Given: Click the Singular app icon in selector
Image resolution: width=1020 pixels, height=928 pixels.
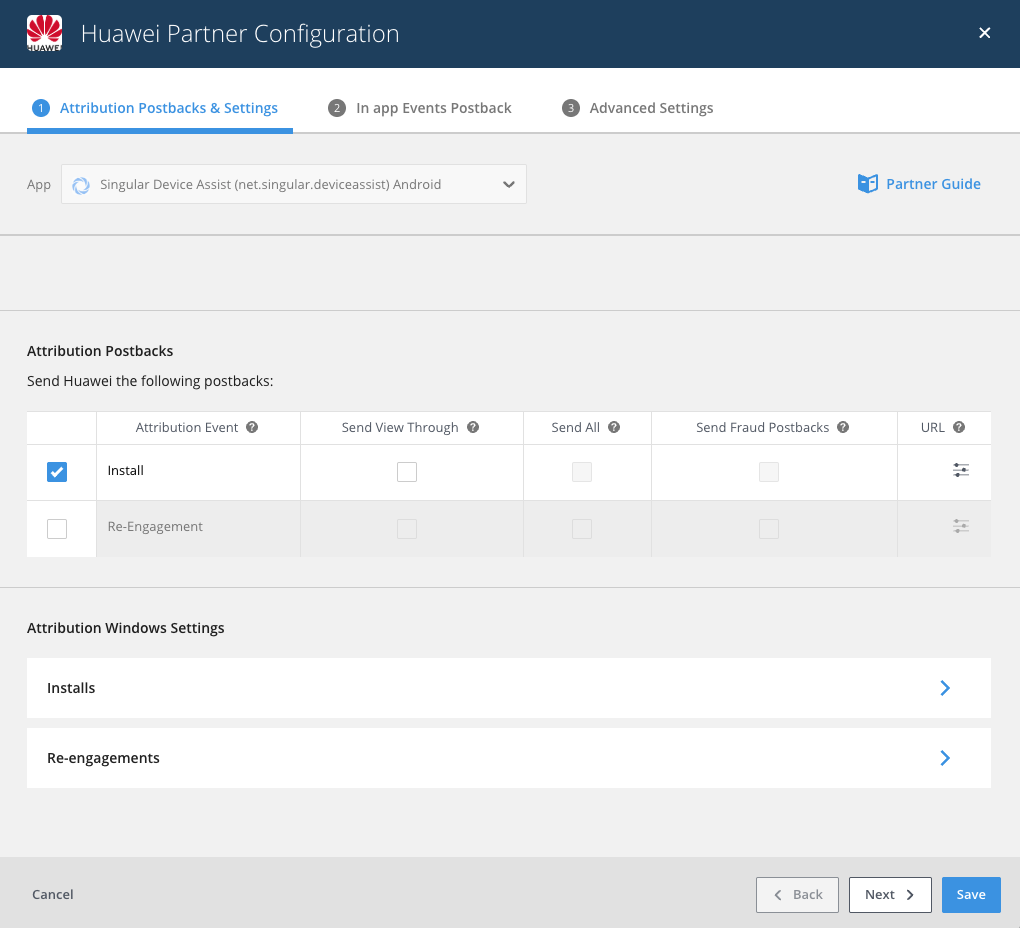Looking at the screenshot, I should pyautogui.click(x=81, y=185).
